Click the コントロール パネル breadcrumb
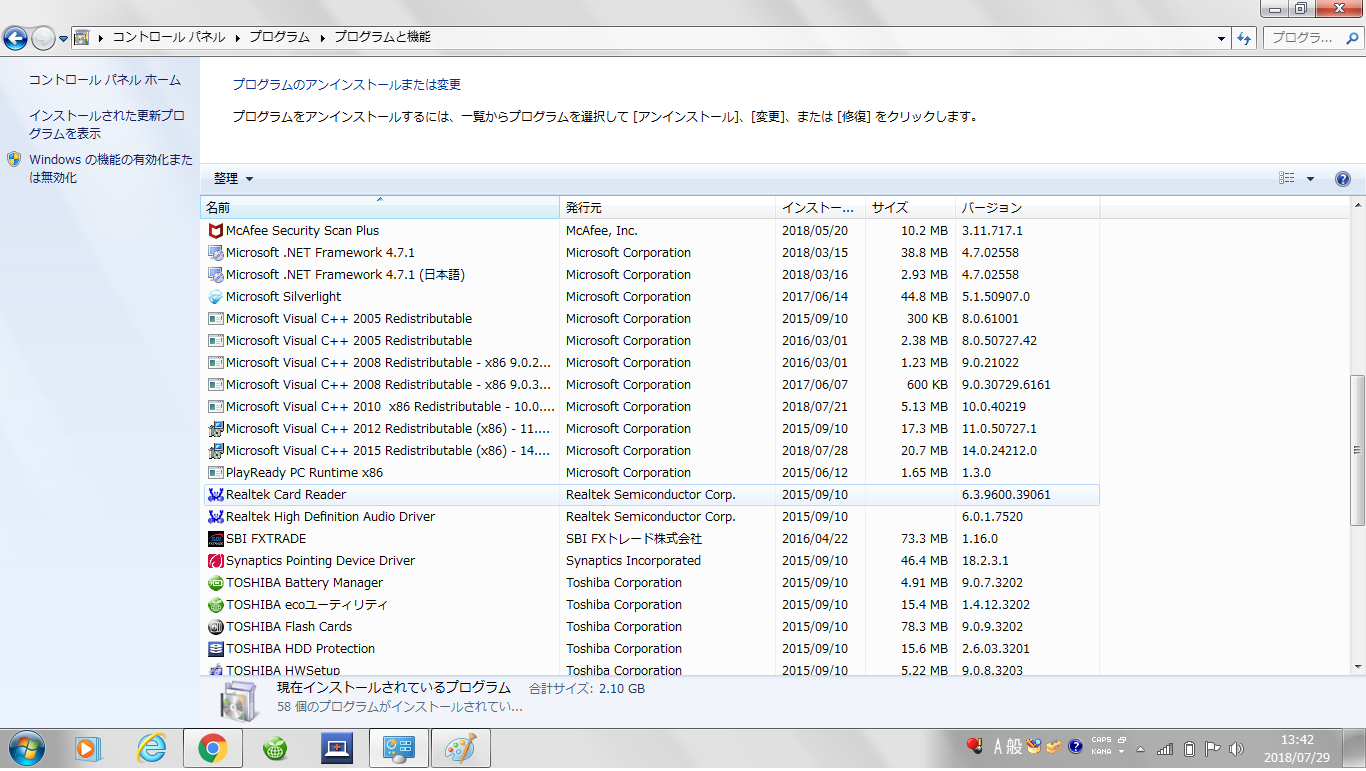Screen dimensions: 1366x771 (x=168, y=38)
